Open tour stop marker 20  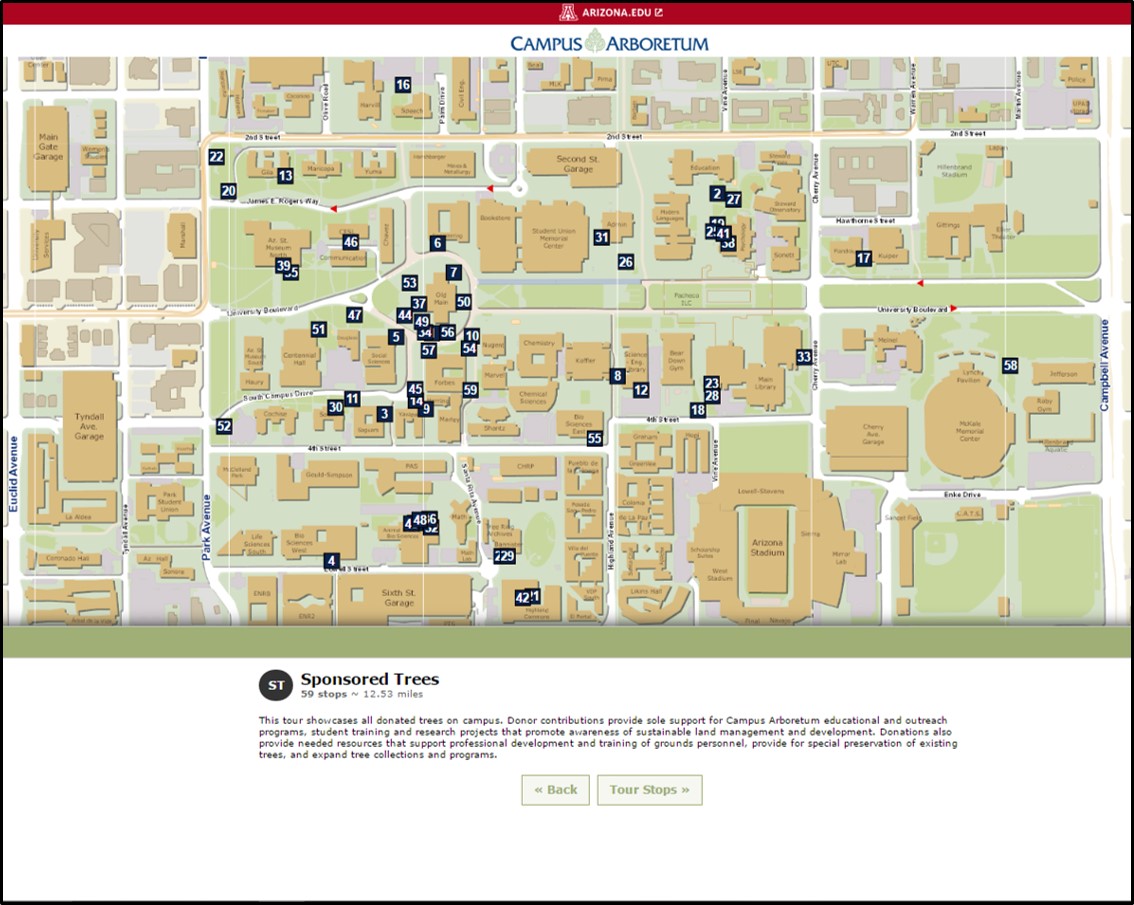(x=229, y=191)
